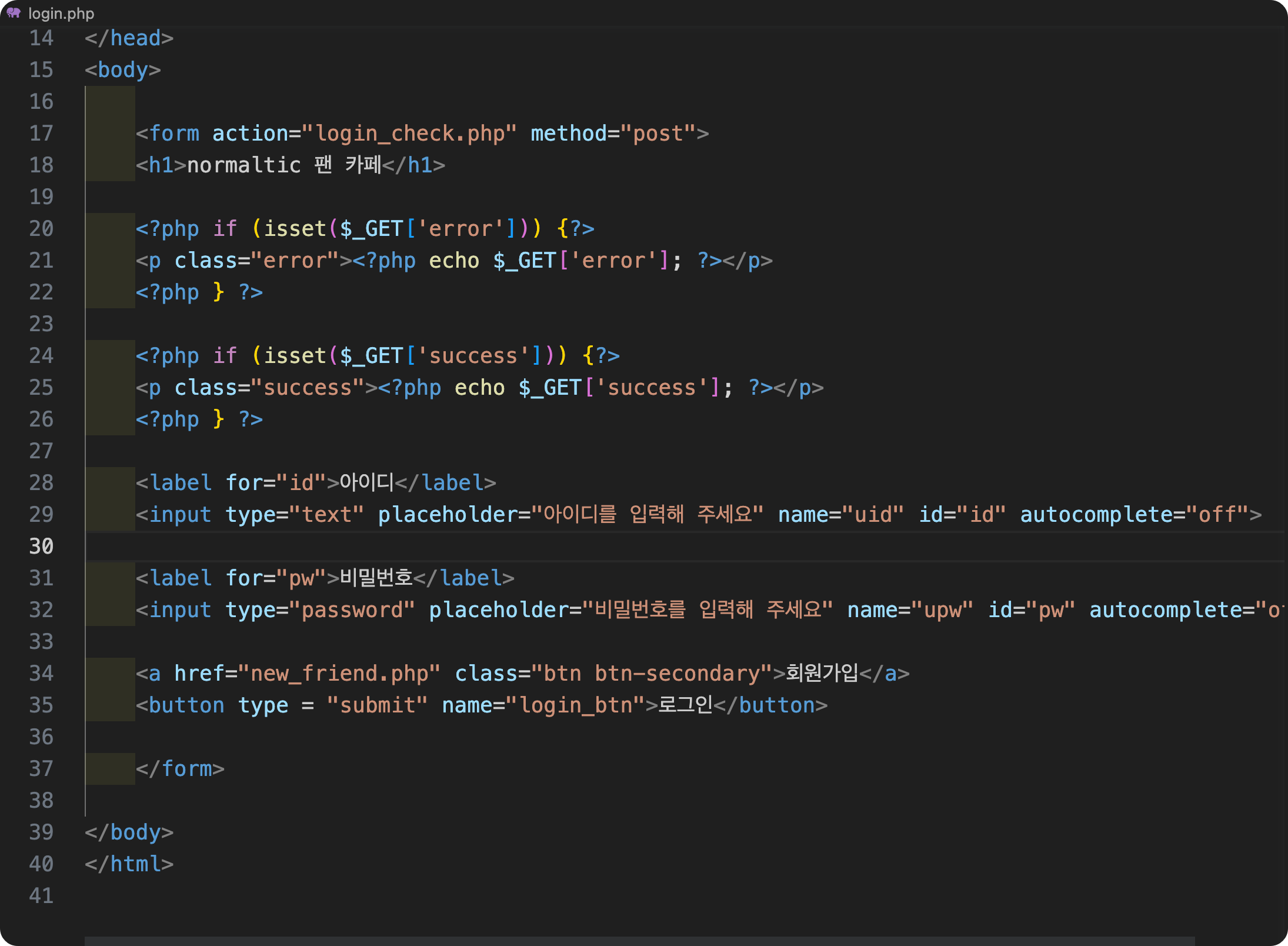Click line number 30 in gutter
The height and width of the screenshot is (946, 1288).
tap(41, 546)
